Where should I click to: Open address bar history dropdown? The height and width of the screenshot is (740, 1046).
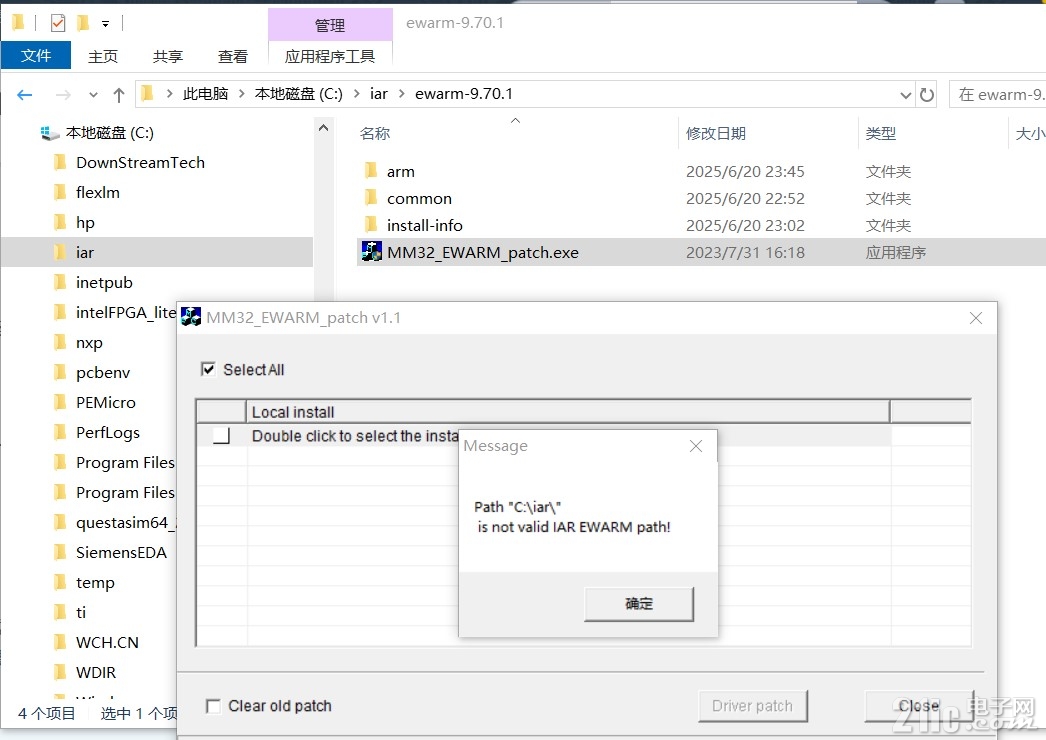coord(905,95)
